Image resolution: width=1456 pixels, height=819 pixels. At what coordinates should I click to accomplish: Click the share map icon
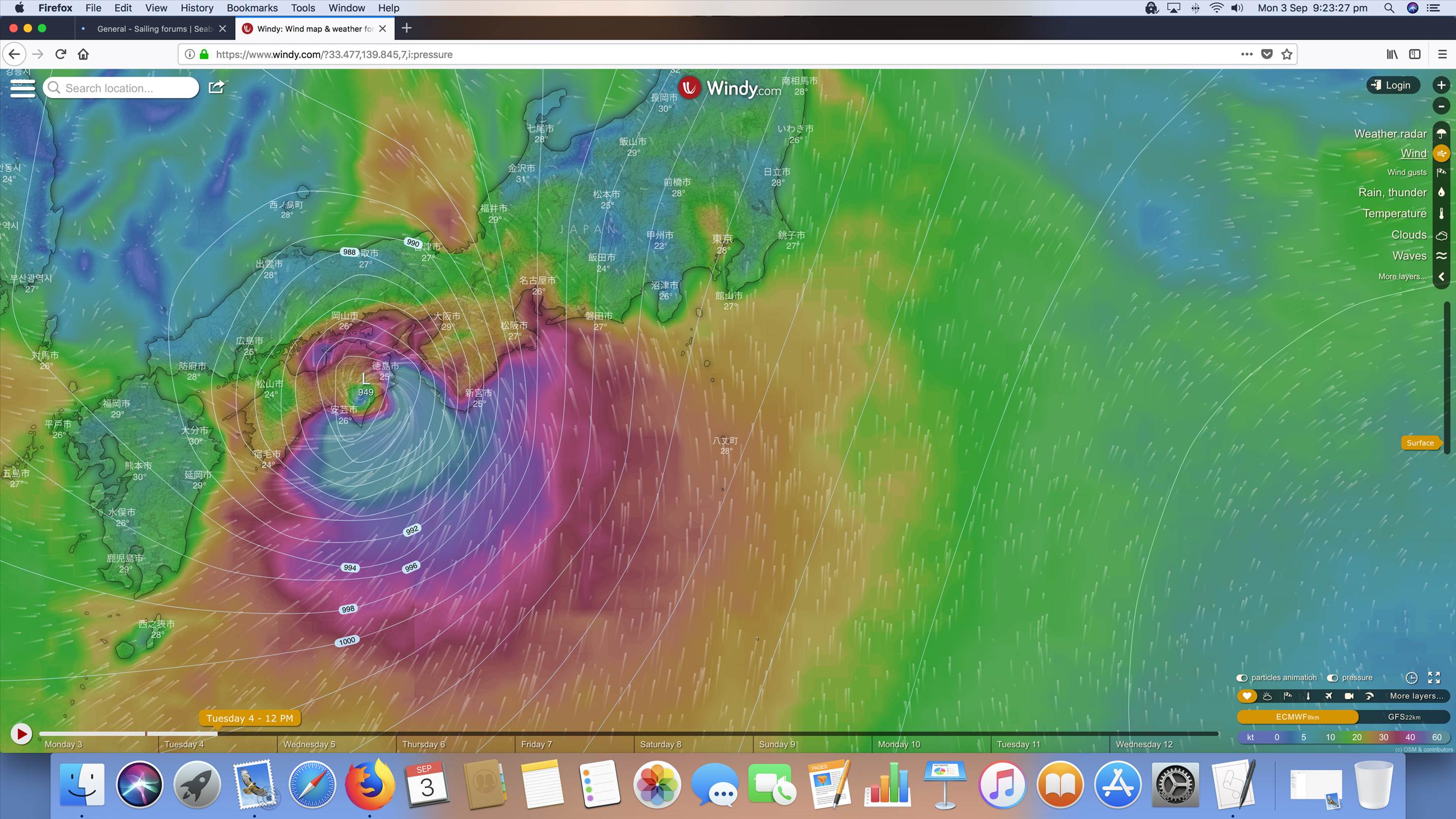point(217,87)
